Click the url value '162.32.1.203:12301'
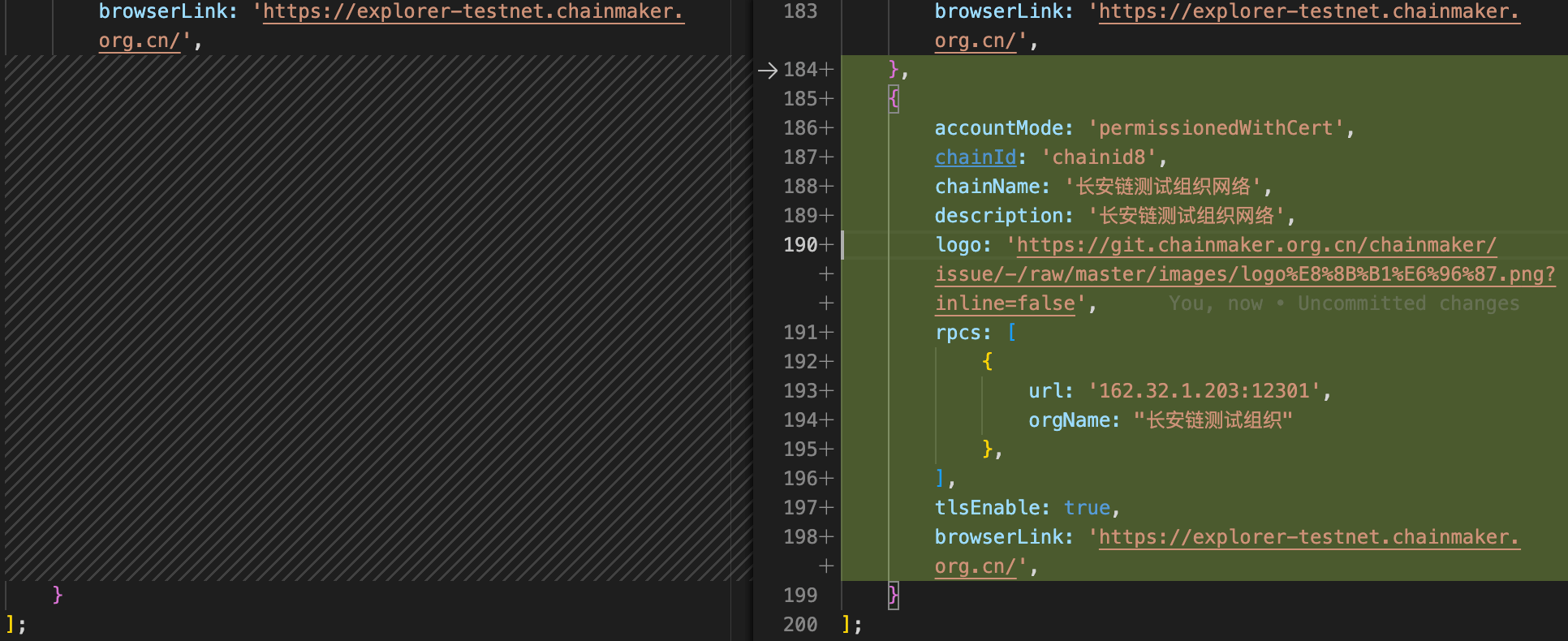This screenshot has width=1568, height=641. [x=1204, y=391]
